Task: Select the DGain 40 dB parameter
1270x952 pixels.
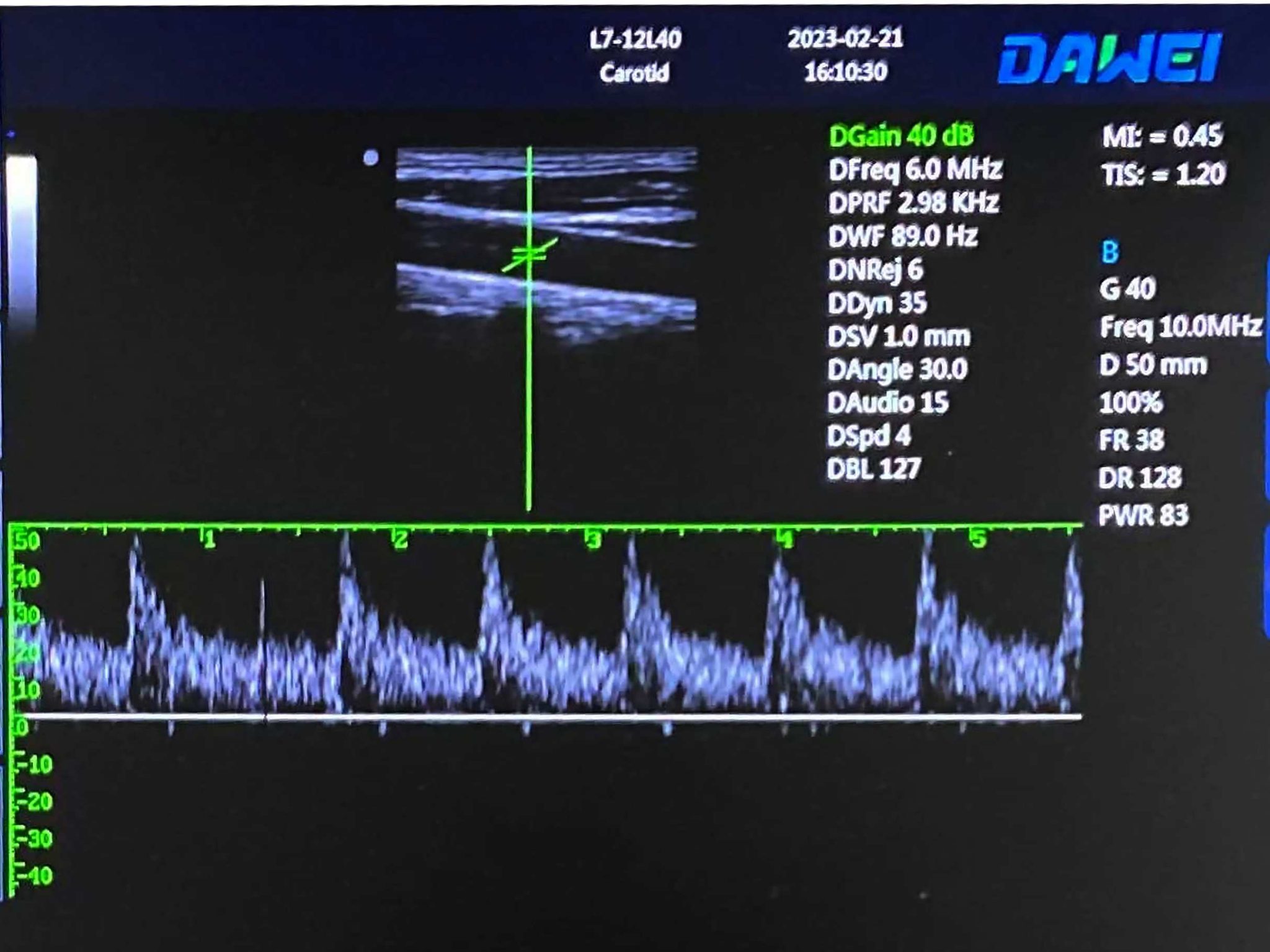Action: [901, 136]
